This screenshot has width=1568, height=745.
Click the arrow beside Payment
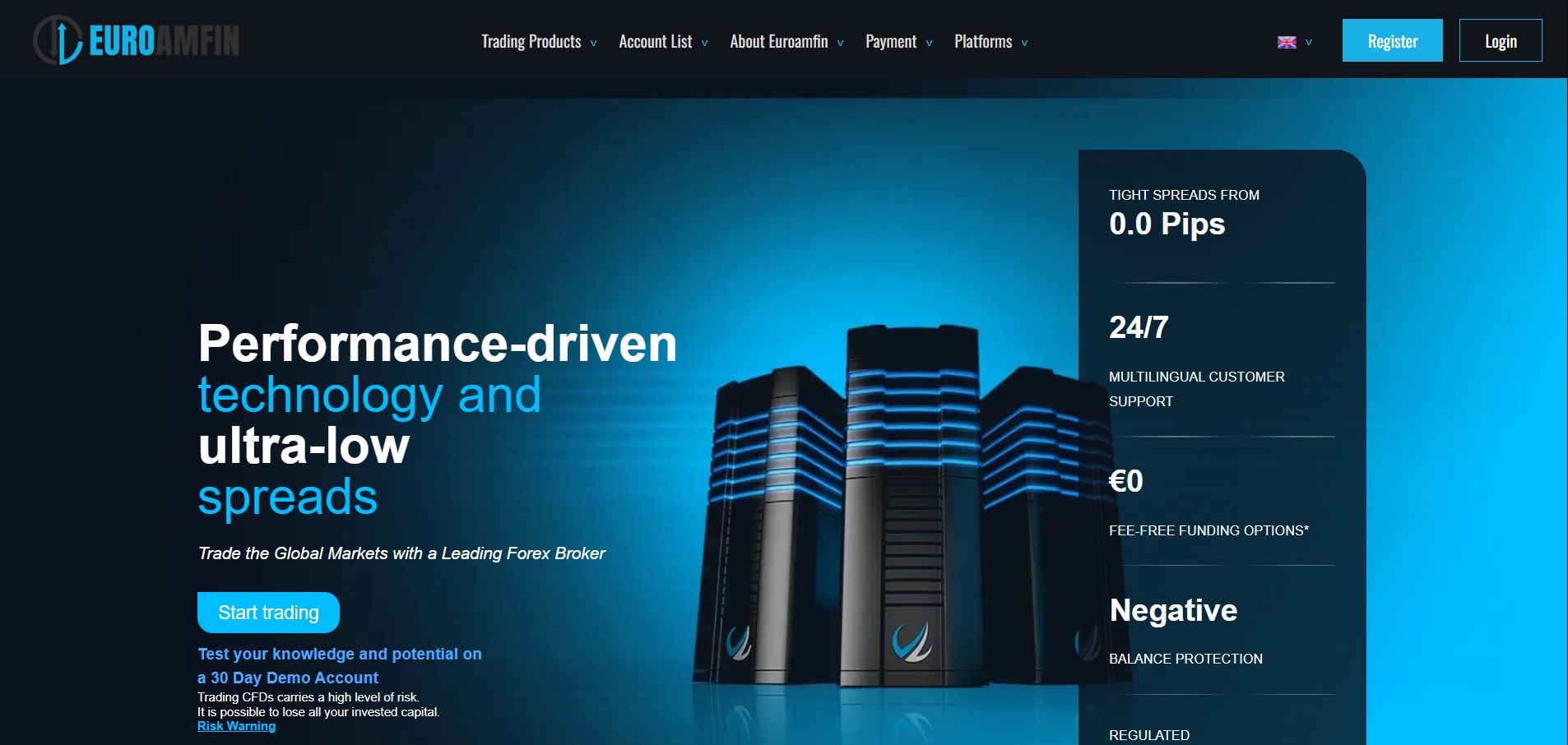tap(929, 44)
